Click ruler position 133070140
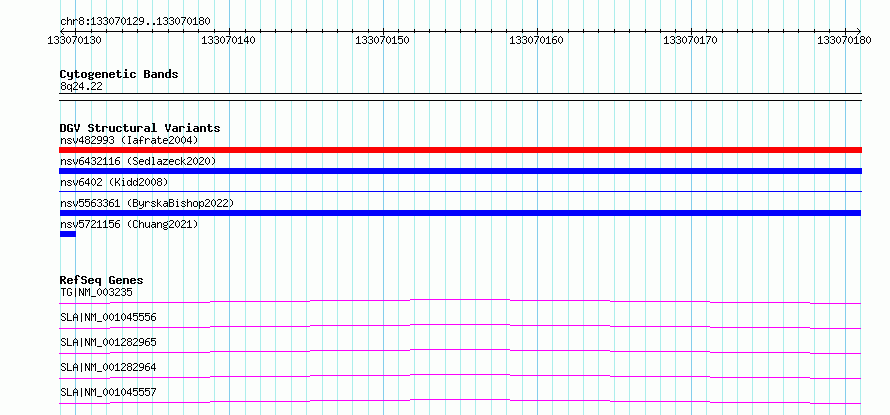This screenshot has height=415, width=890. tap(229, 40)
